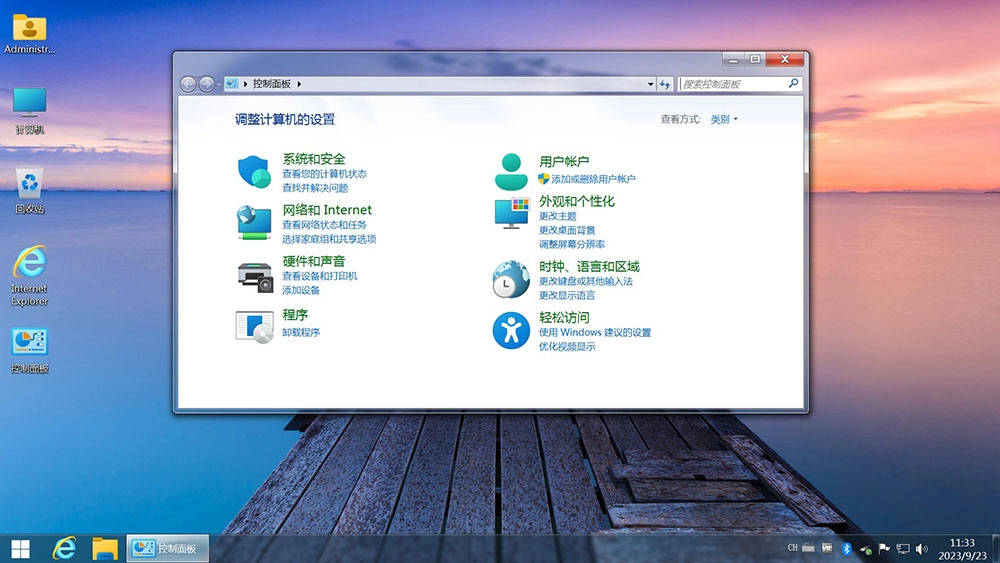
Task: Open the System and Security shield icon
Action: [254, 172]
